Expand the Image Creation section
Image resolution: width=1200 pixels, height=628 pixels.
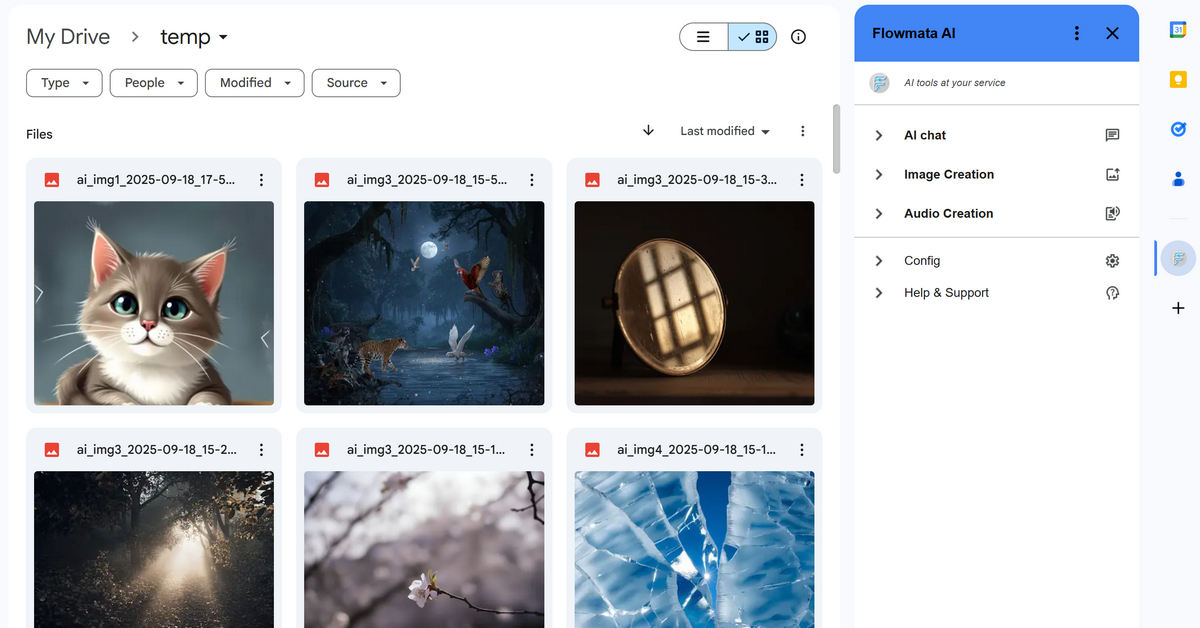(948, 174)
